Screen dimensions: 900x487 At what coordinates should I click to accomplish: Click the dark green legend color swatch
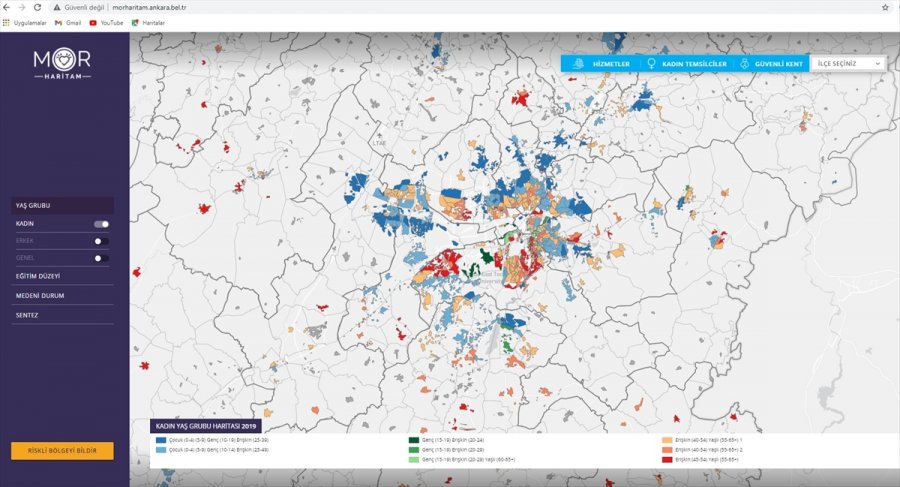pos(414,440)
